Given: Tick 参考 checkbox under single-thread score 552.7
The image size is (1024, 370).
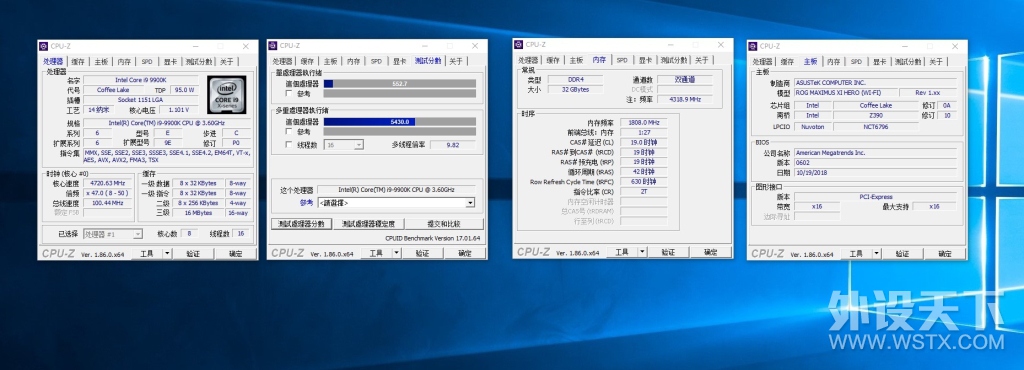Looking at the screenshot, I should click(289, 93).
